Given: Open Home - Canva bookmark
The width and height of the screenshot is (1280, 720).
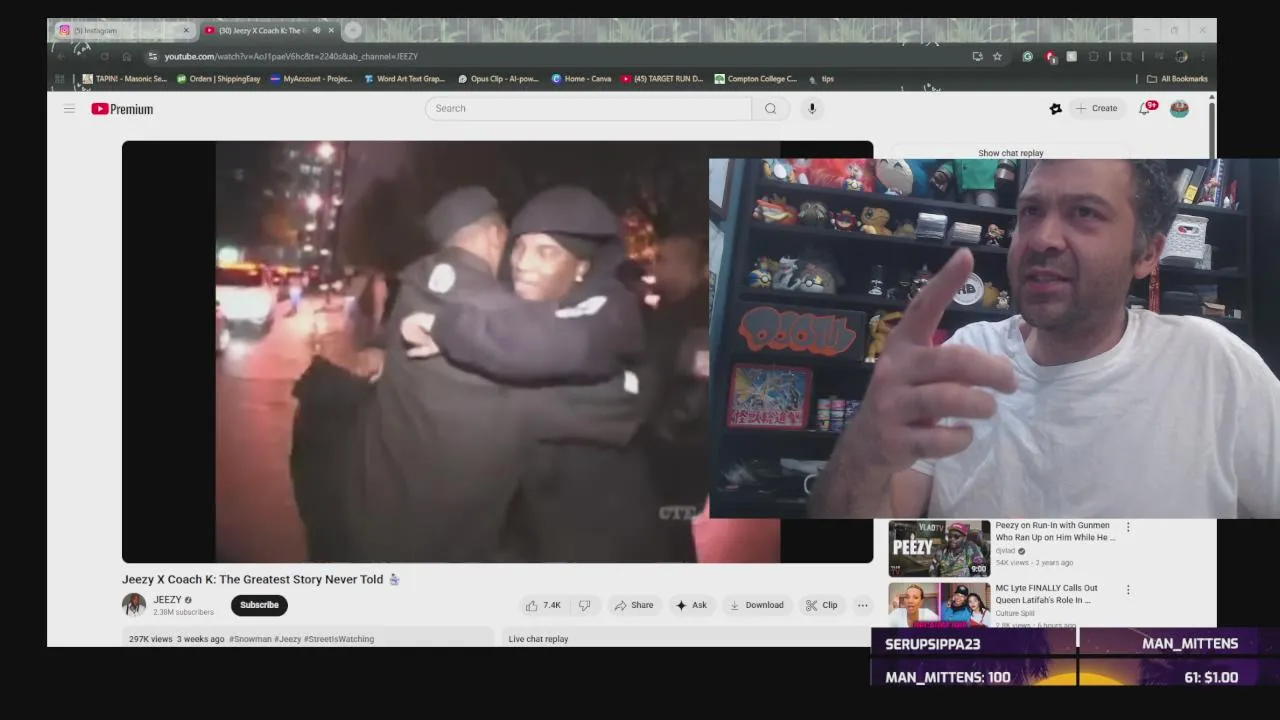Looking at the screenshot, I should tap(582, 78).
